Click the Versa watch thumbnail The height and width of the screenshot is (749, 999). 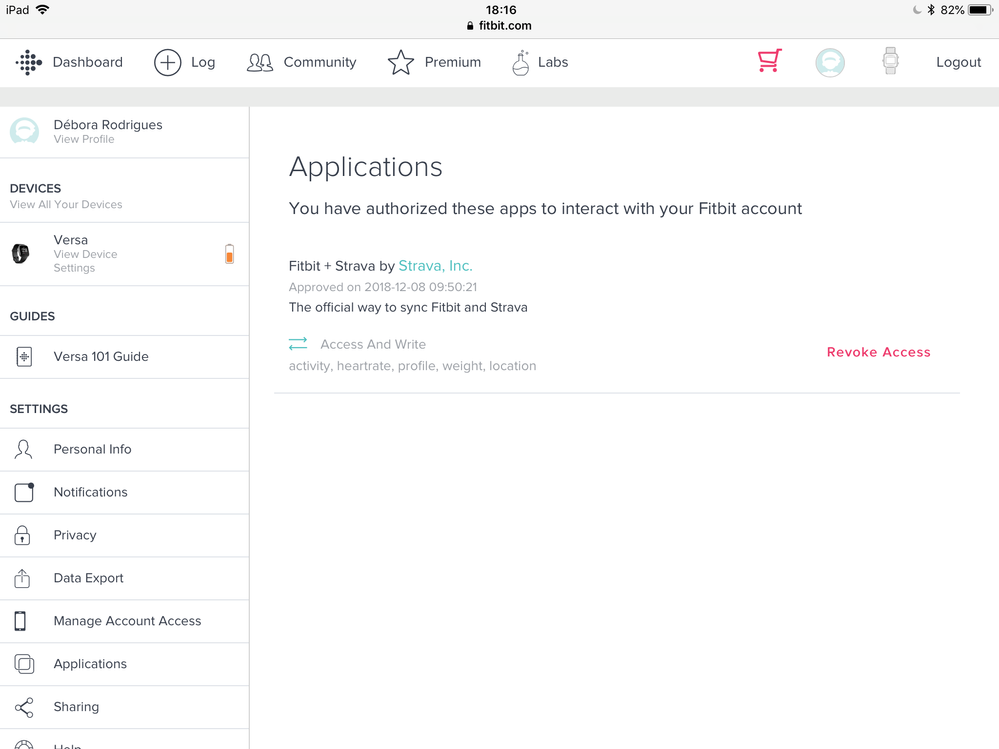(x=20, y=253)
